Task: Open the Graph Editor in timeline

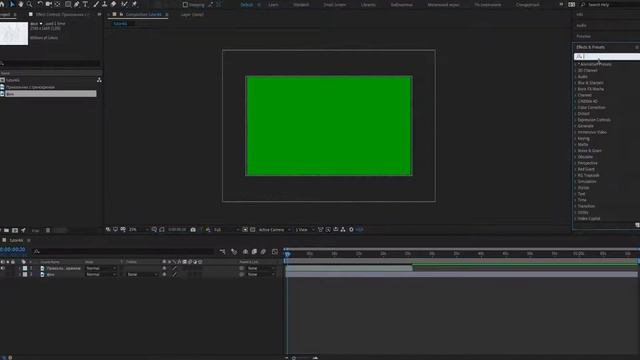Action: [275, 252]
